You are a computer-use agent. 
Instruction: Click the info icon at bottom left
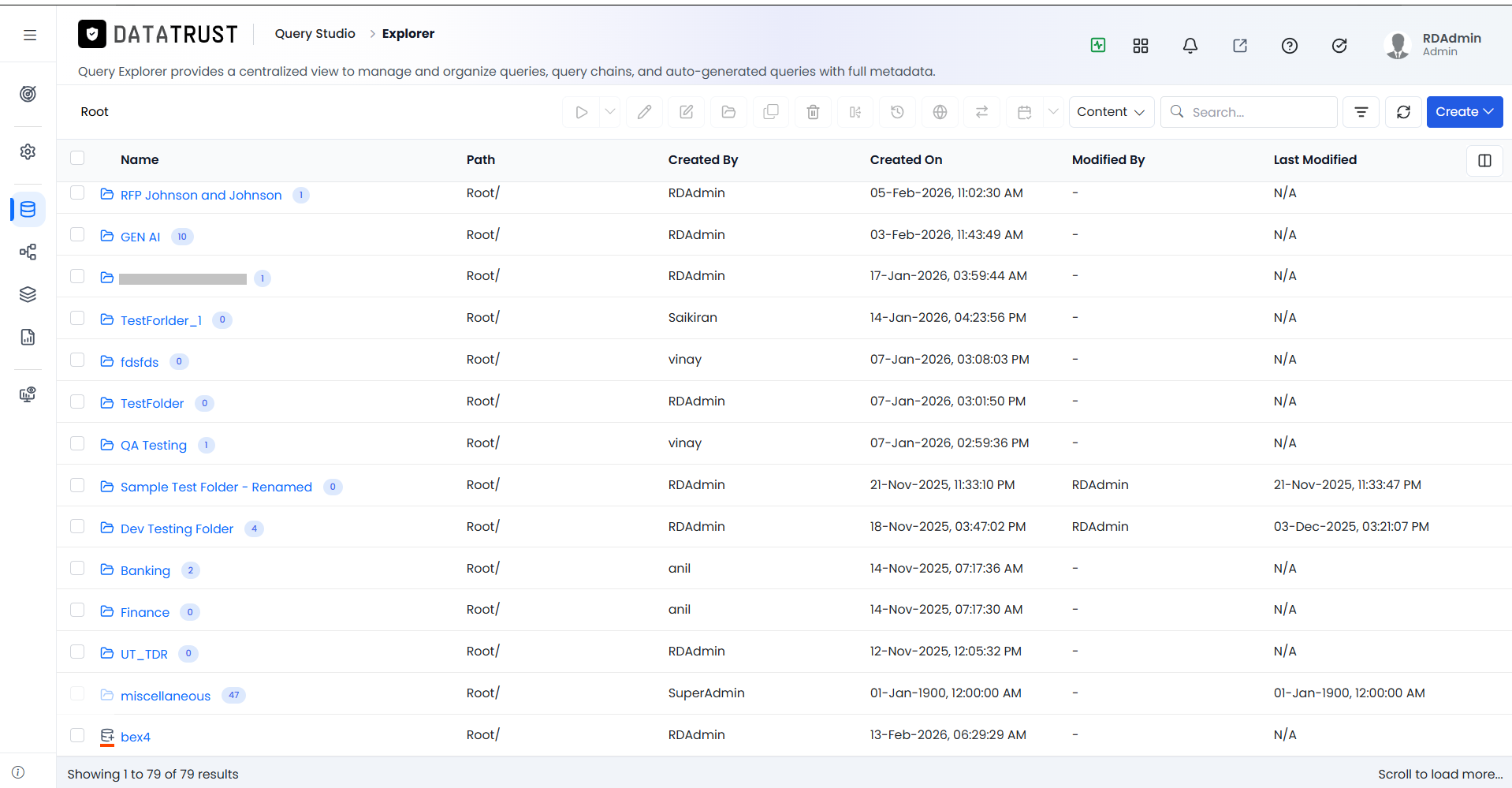[x=19, y=772]
